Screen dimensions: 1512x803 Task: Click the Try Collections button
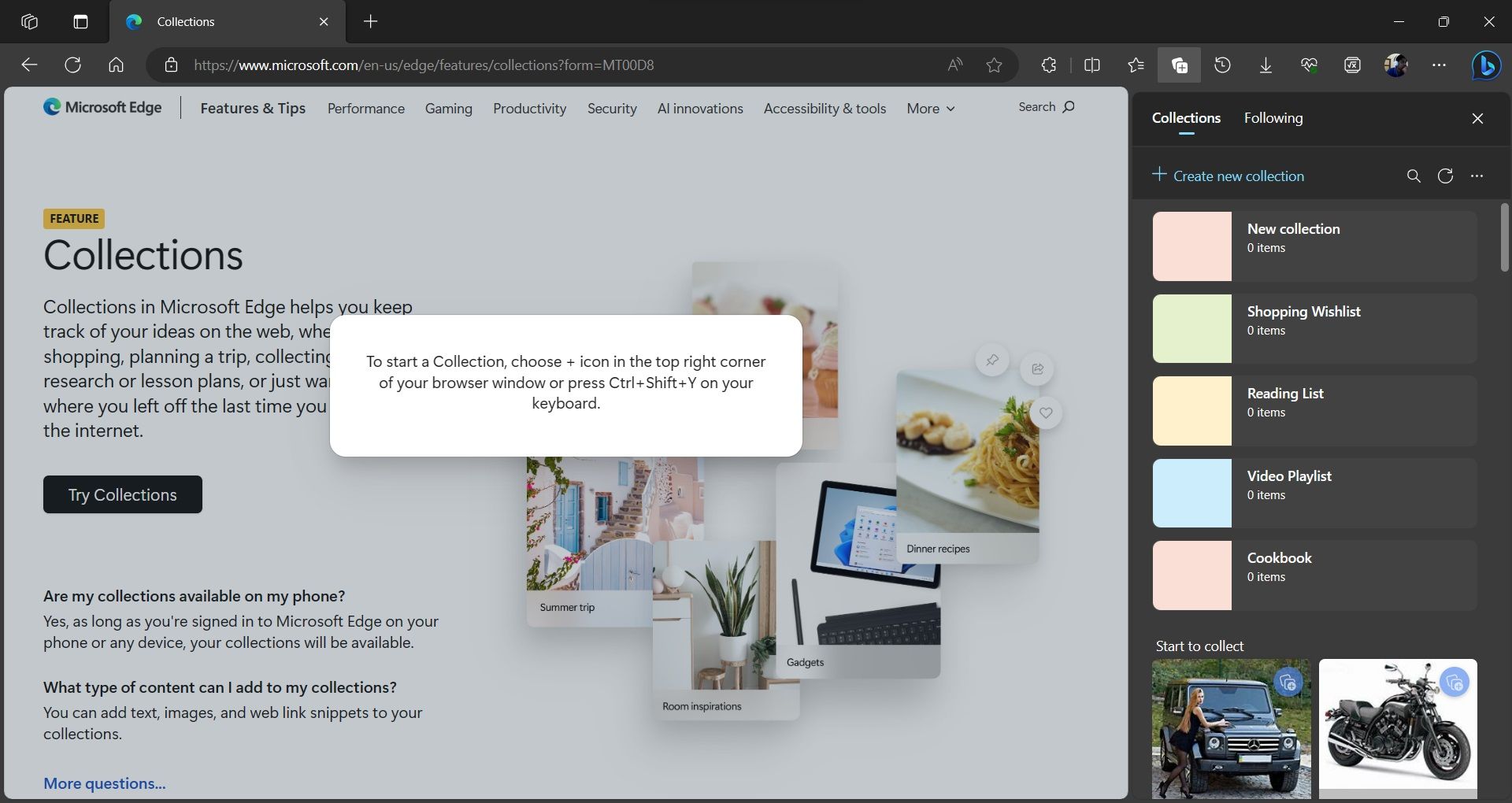122,494
